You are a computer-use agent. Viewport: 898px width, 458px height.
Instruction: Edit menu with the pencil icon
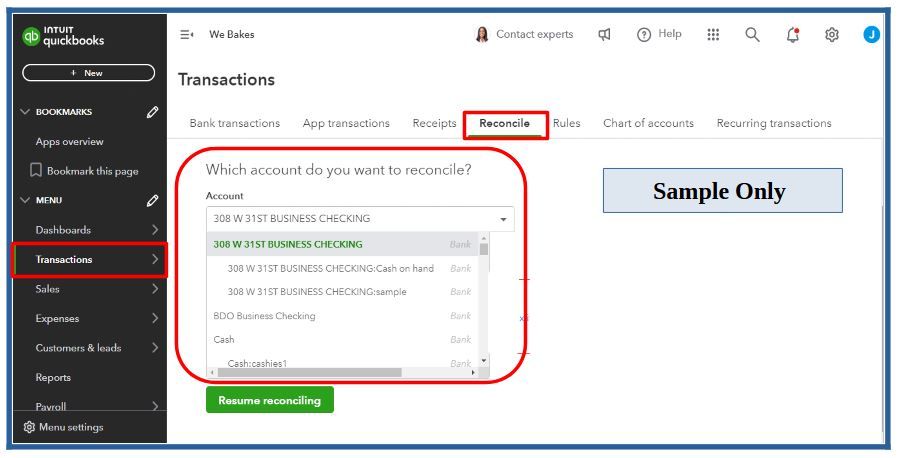coord(152,200)
